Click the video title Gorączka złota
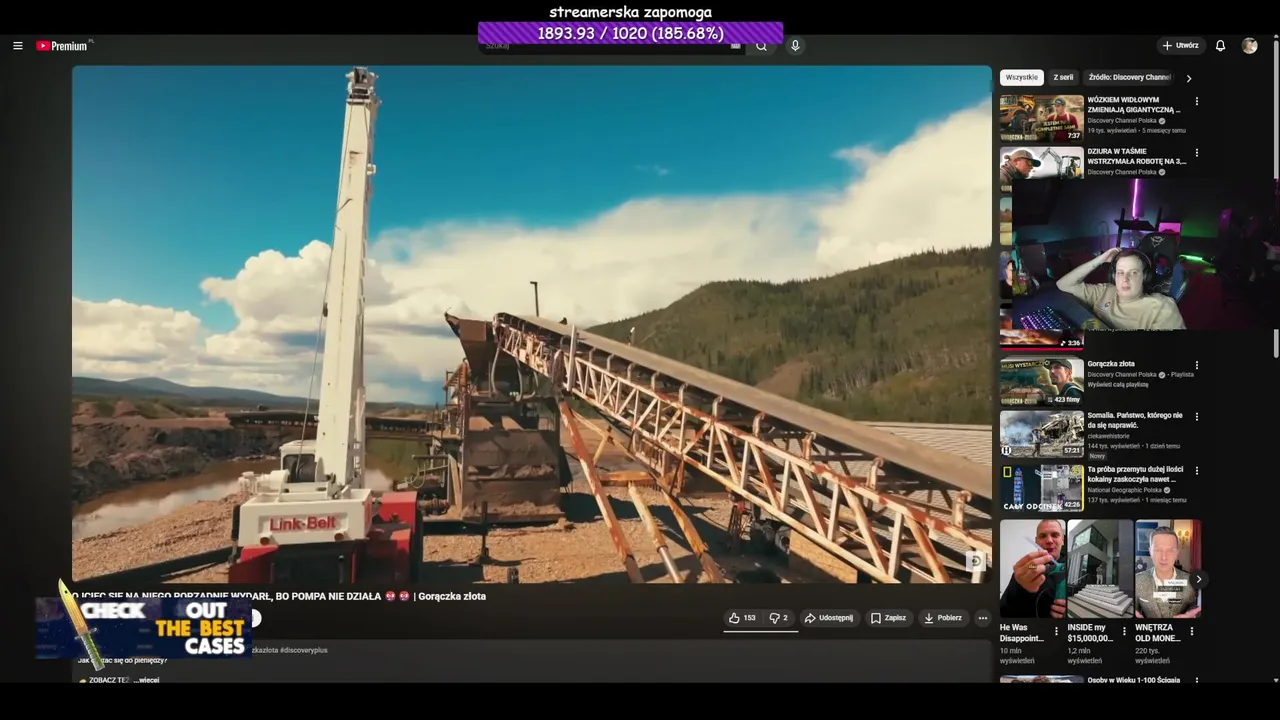Viewport: 1280px width, 720px height. tap(278, 596)
